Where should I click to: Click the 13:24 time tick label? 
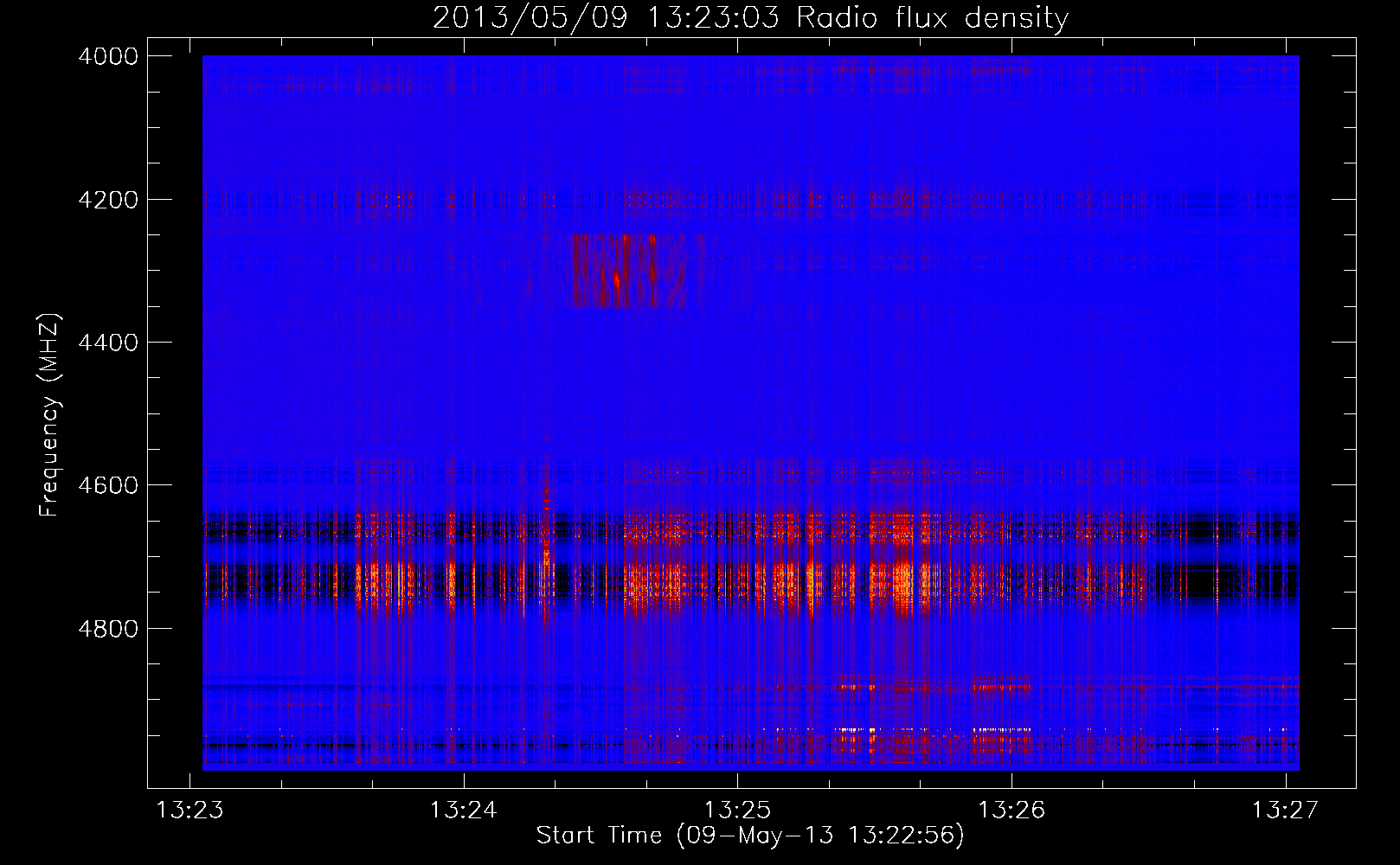tap(464, 811)
